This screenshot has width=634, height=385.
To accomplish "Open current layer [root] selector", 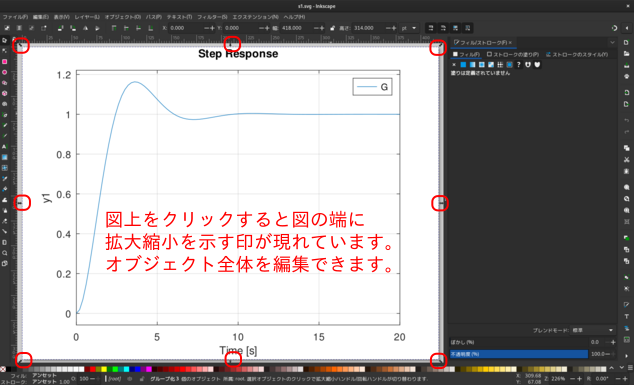I will coord(114,379).
